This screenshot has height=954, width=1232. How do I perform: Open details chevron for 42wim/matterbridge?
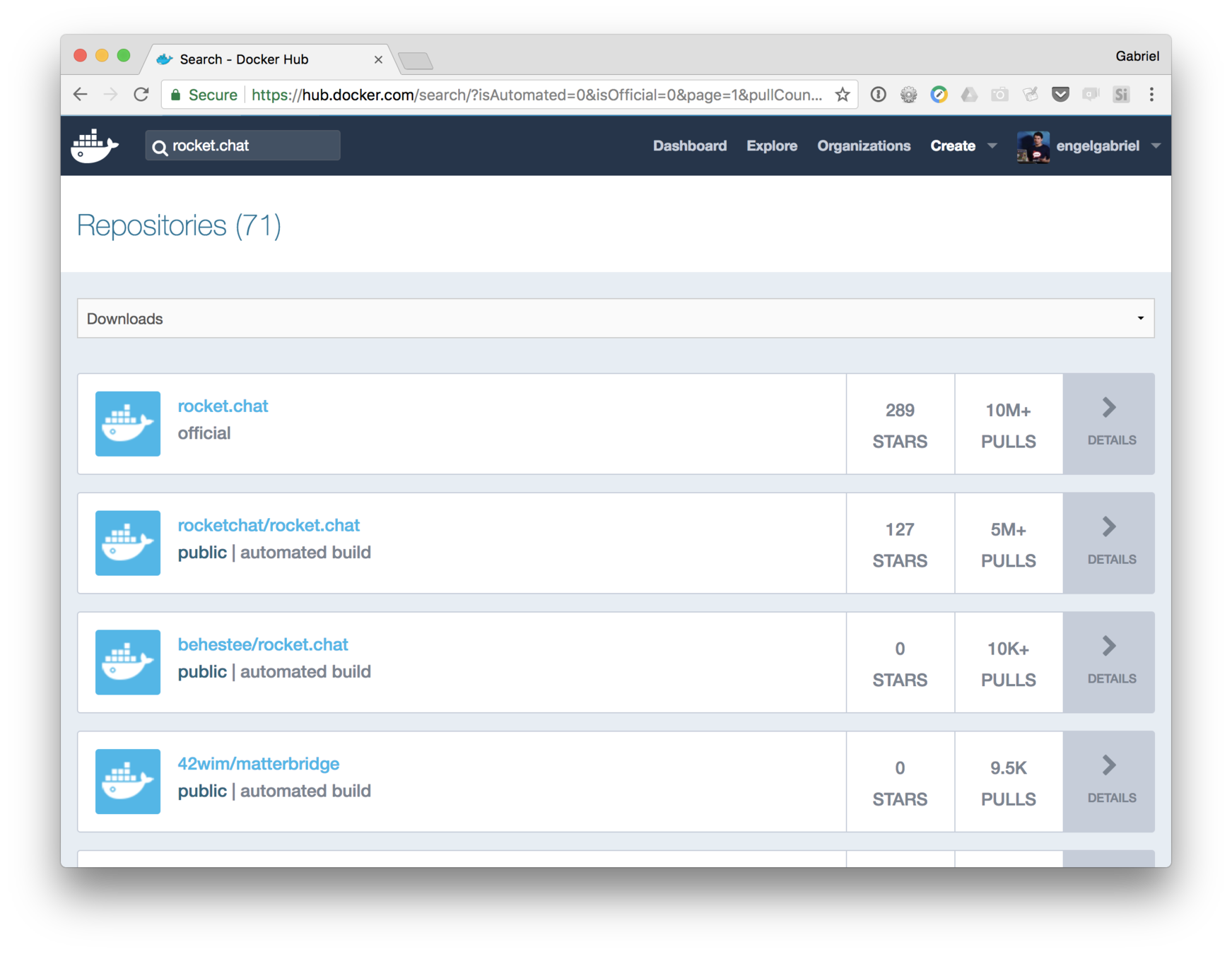click(1109, 765)
